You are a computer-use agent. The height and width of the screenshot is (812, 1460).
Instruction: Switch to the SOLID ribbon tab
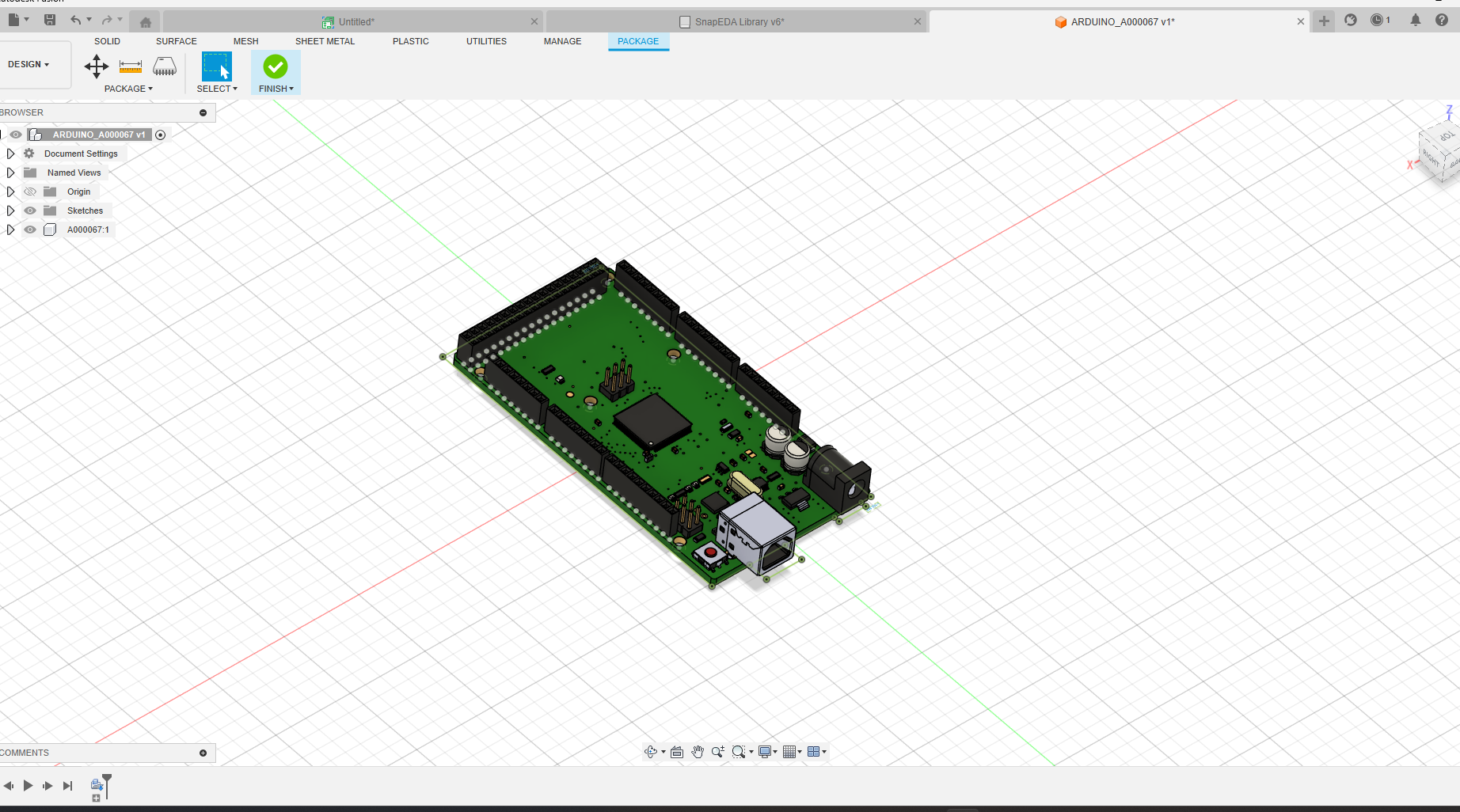click(107, 41)
